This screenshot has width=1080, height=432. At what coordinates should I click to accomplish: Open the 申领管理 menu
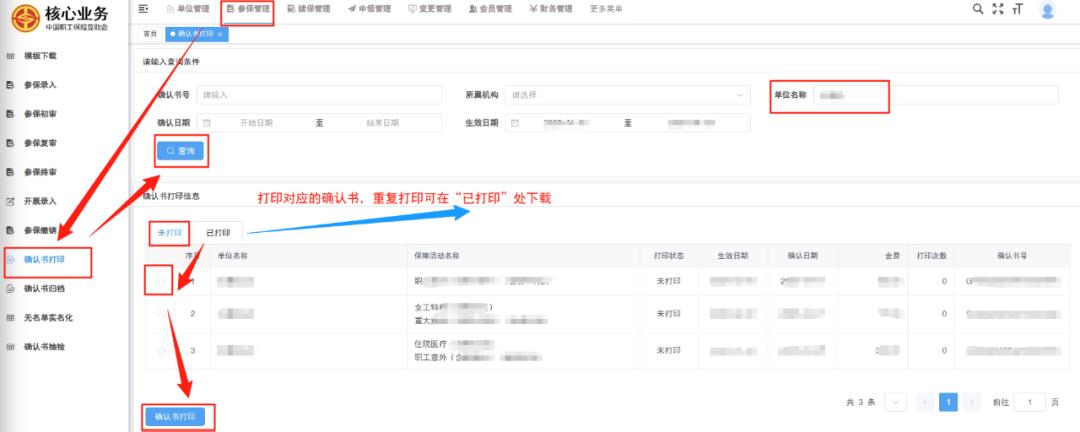click(x=369, y=9)
